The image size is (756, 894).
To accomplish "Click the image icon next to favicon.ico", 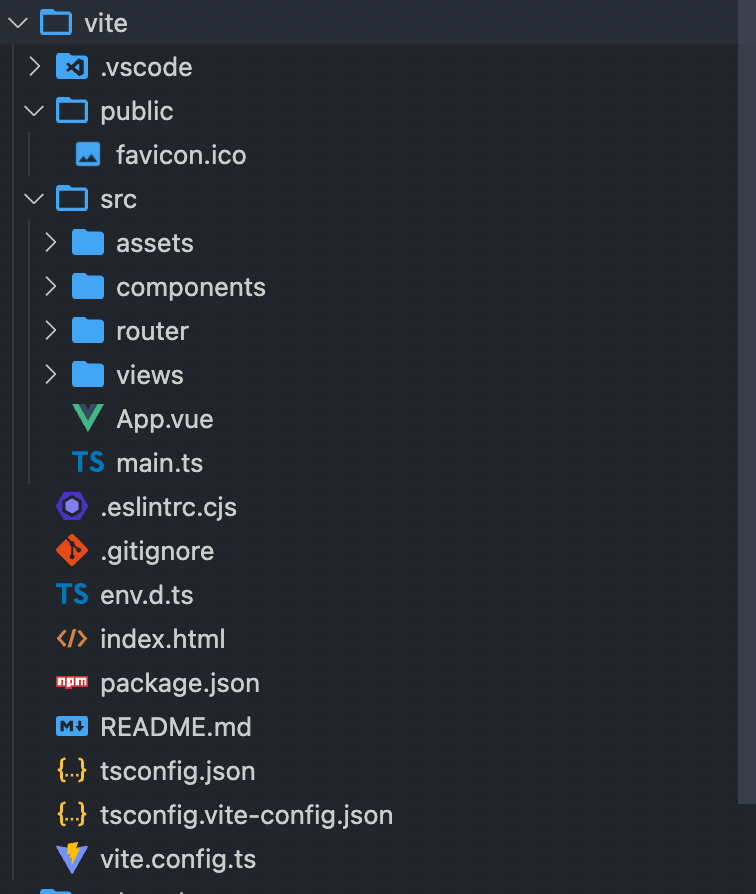I will pyautogui.click(x=88, y=155).
